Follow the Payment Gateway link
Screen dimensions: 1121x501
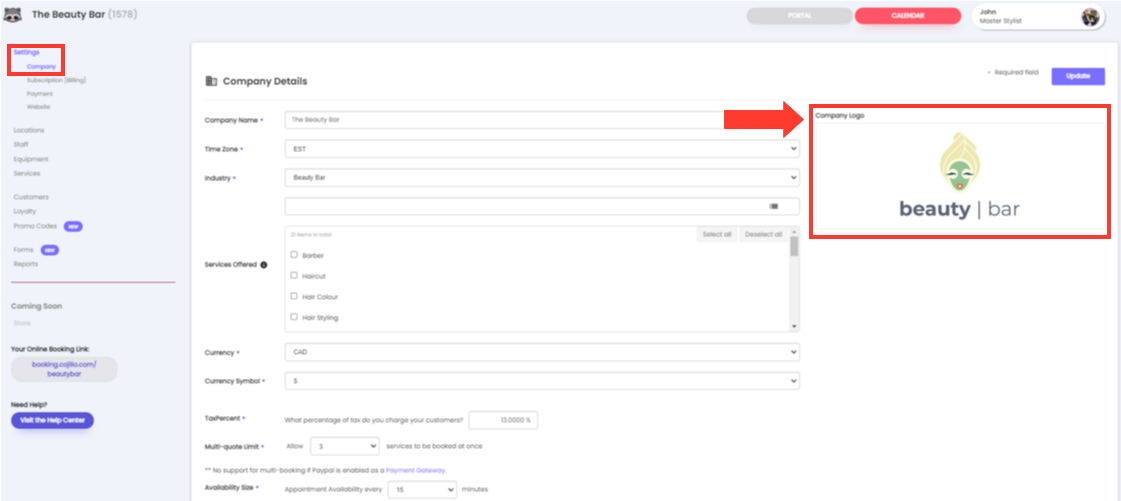[x=415, y=470]
